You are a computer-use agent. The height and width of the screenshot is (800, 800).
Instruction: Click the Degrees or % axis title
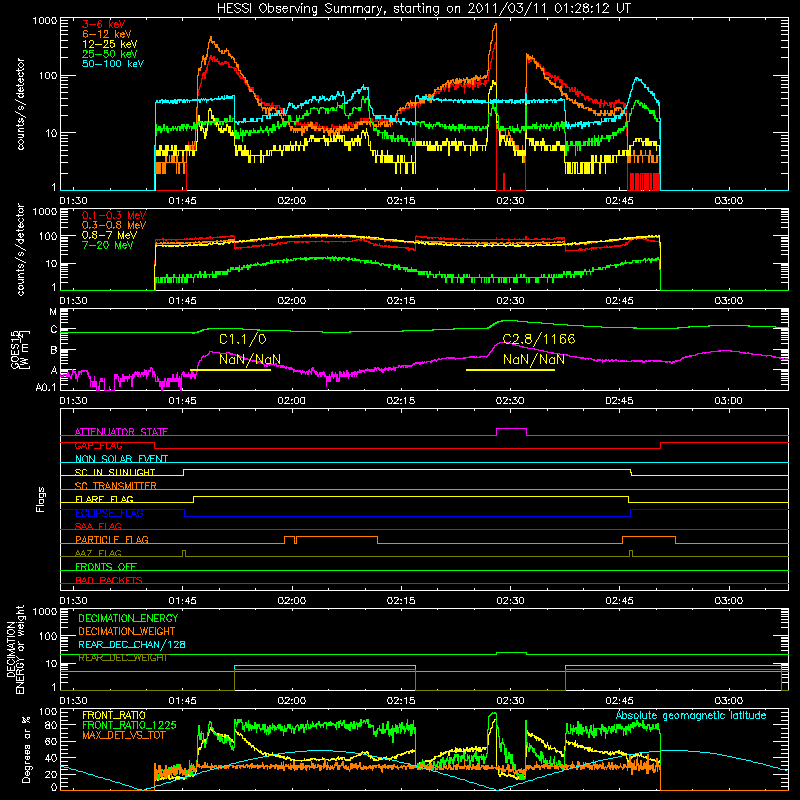pyautogui.click(x=26, y=749)
